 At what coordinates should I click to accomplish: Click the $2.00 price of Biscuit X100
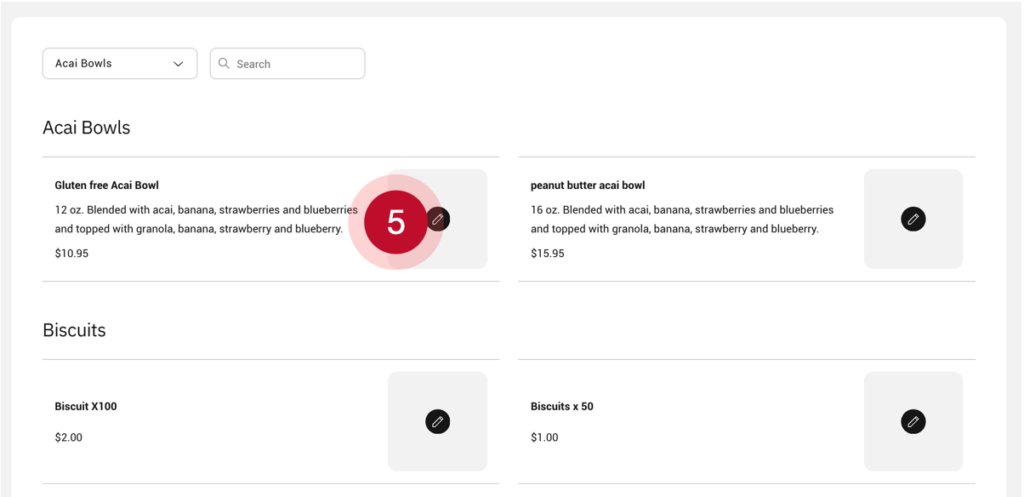(x=69, y=437)
